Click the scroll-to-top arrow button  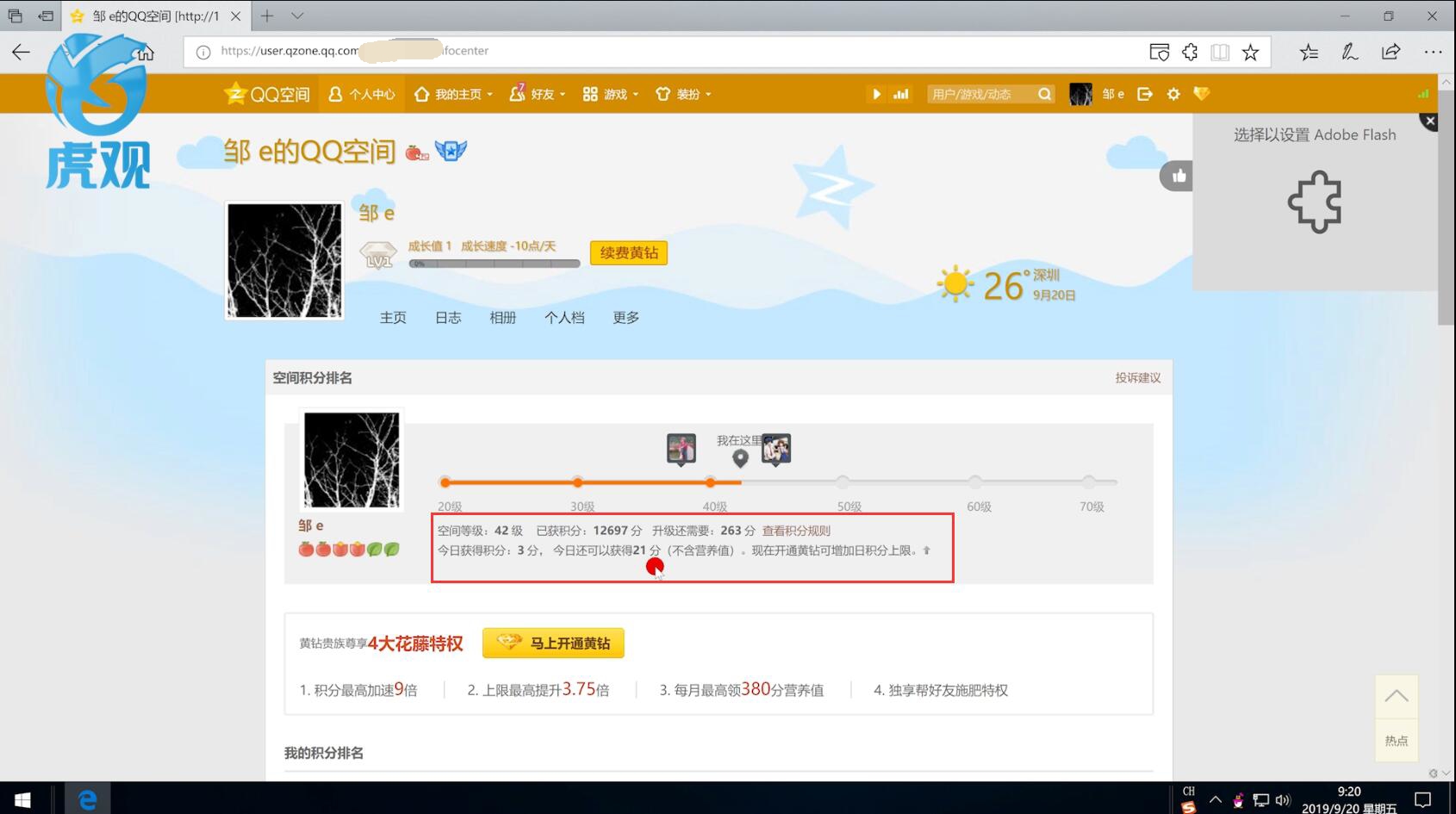point(1397,697)
